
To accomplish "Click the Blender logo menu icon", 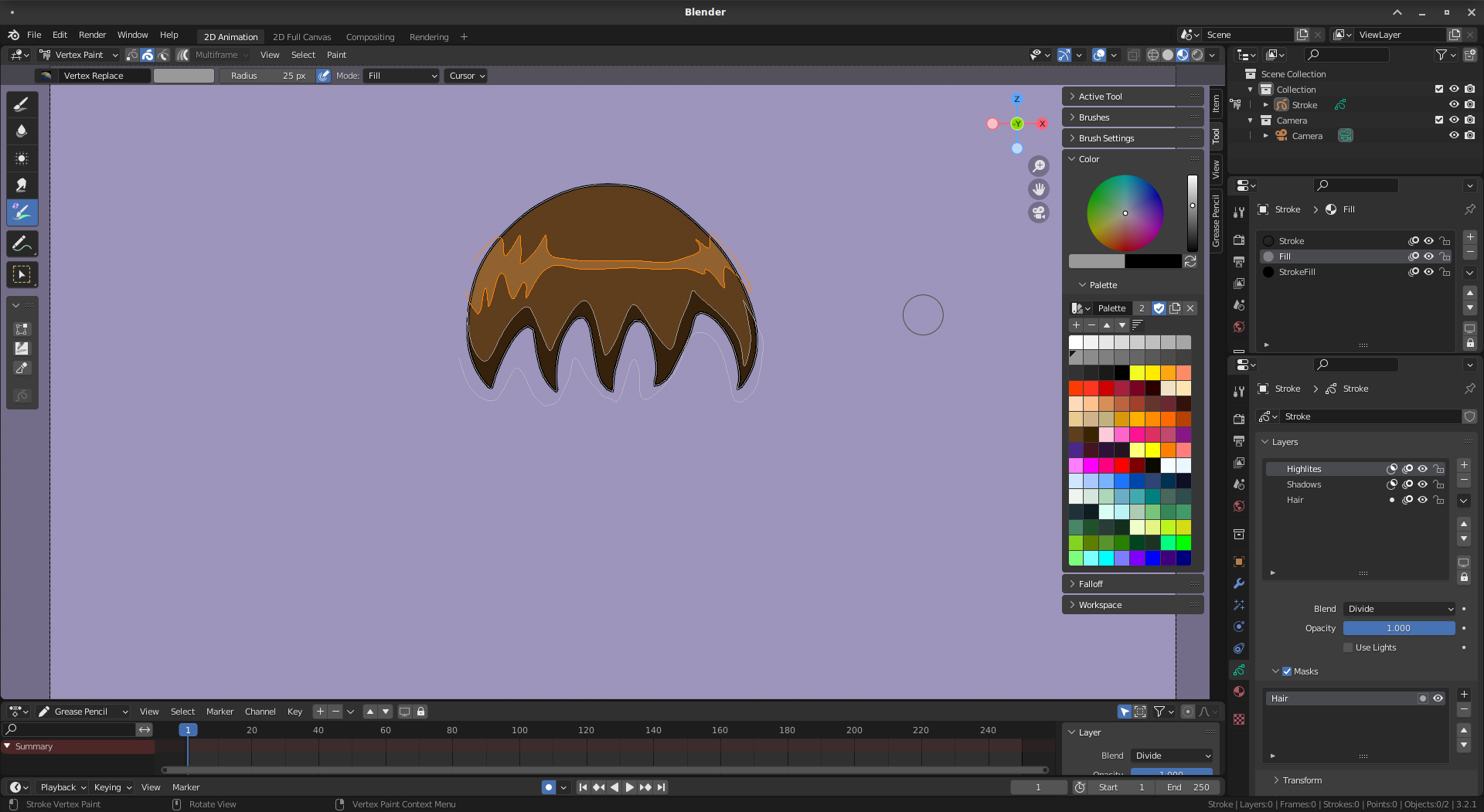I will click(13, 35).
